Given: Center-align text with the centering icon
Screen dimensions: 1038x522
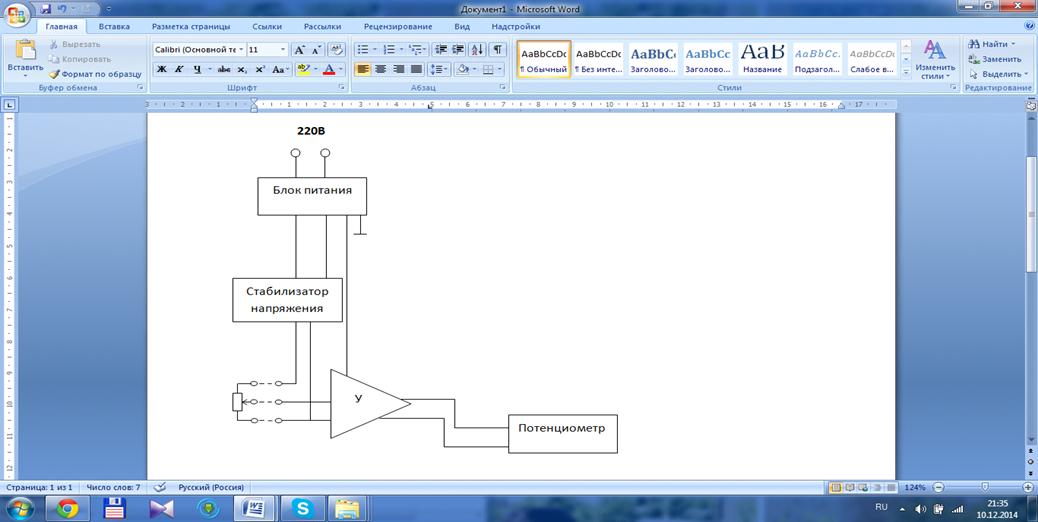Looking at the screenshot, I should point(381,69).
